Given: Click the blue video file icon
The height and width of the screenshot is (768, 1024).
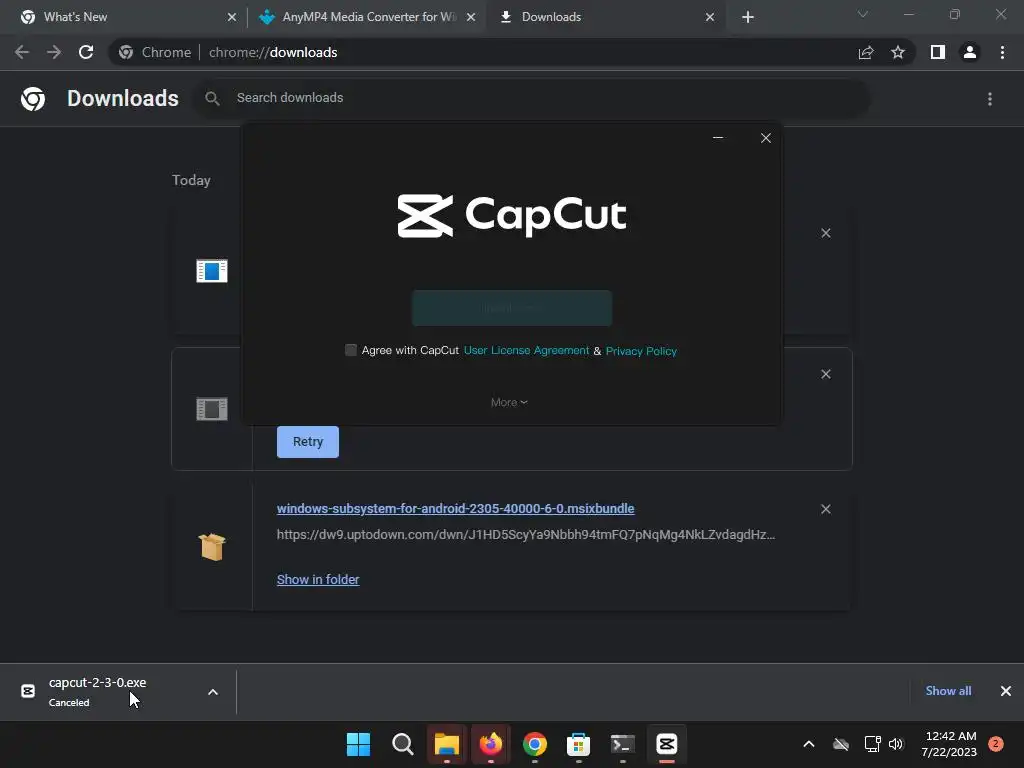Looking at the screenshot, I should [x=212, y=270].
